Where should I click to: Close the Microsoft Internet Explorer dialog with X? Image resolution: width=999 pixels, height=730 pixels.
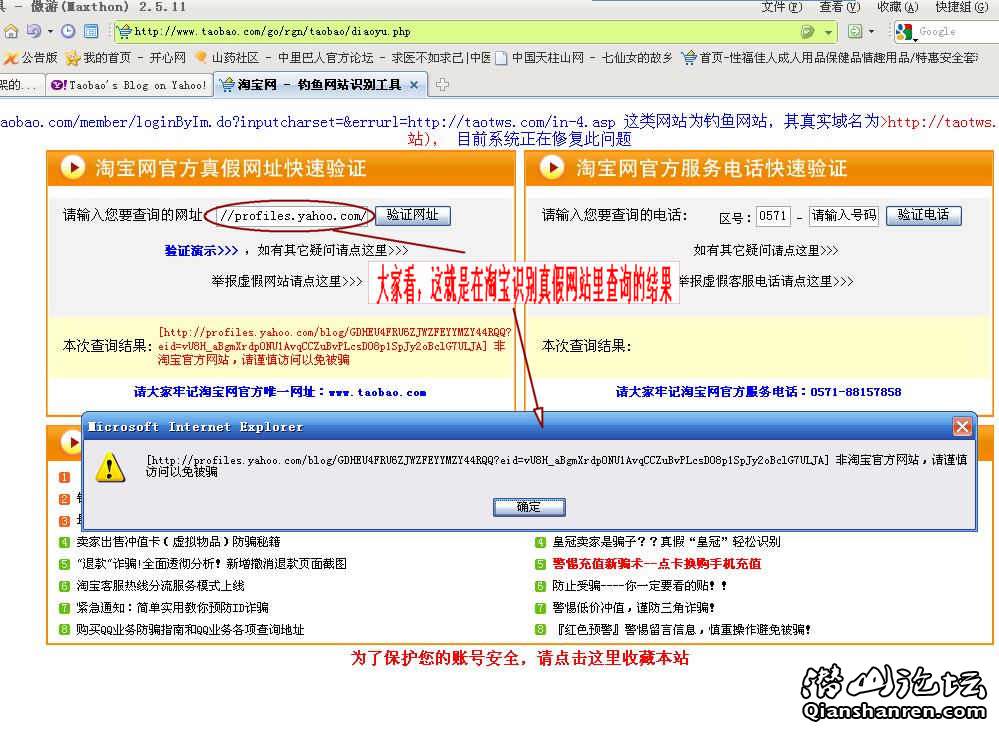point(962,427)
